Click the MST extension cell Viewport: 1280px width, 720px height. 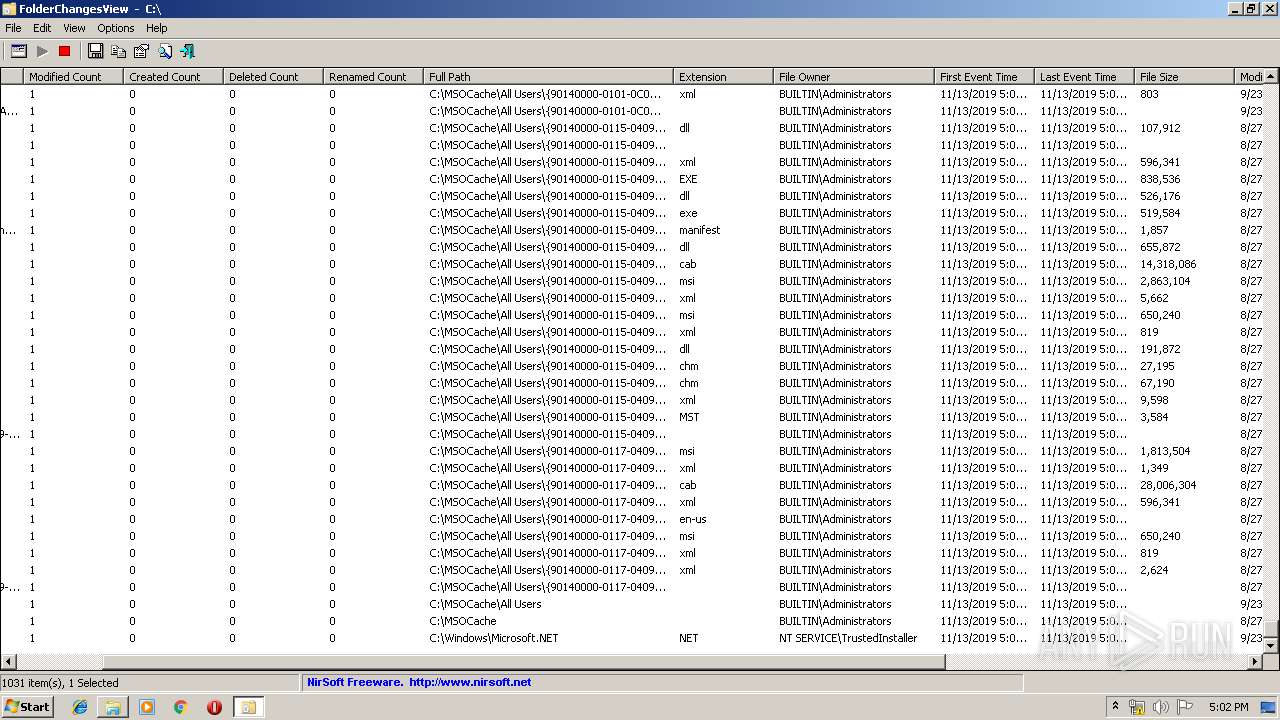tap(689, 417)
